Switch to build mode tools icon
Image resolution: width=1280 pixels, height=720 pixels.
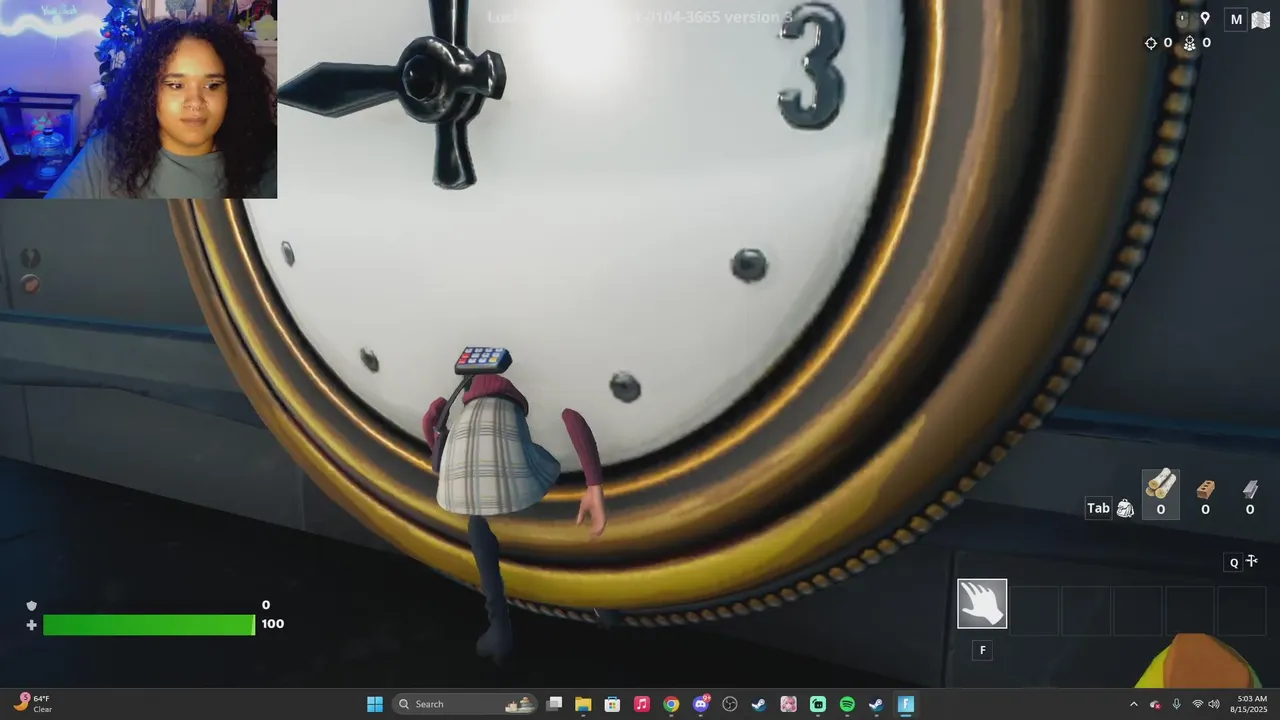pyautogui.click(x=1252, y=561)
